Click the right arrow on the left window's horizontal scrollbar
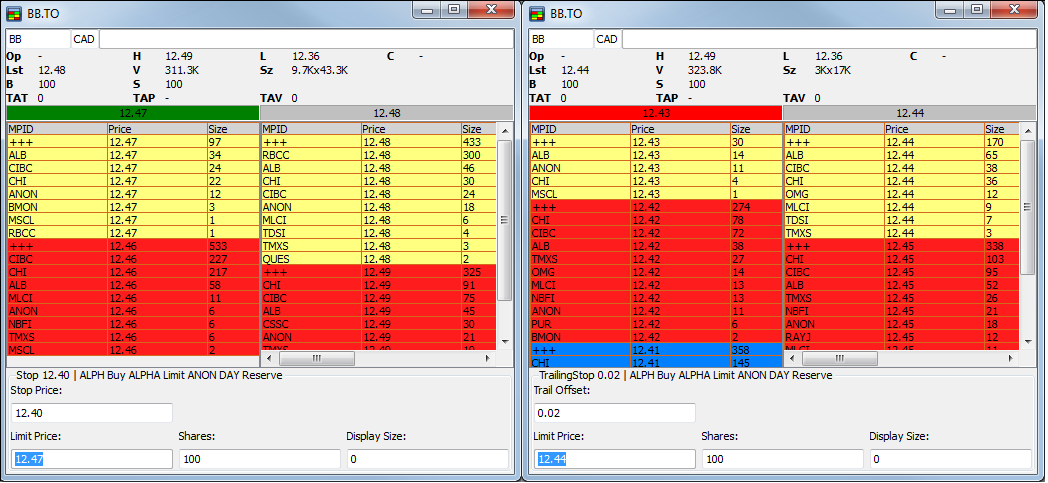The image size is (1048, 483). coord(487,358)
